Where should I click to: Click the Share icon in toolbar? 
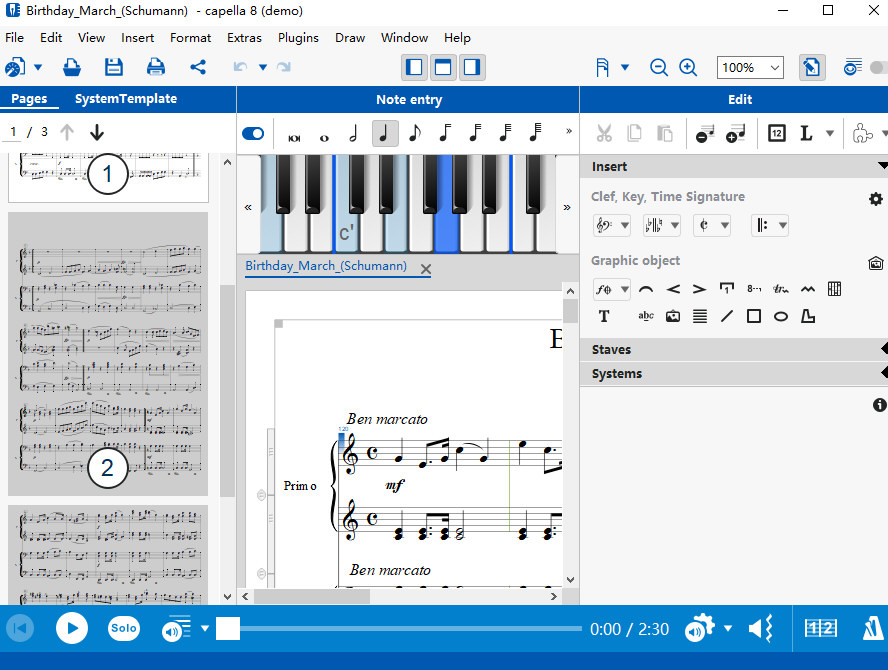(198, 67)
